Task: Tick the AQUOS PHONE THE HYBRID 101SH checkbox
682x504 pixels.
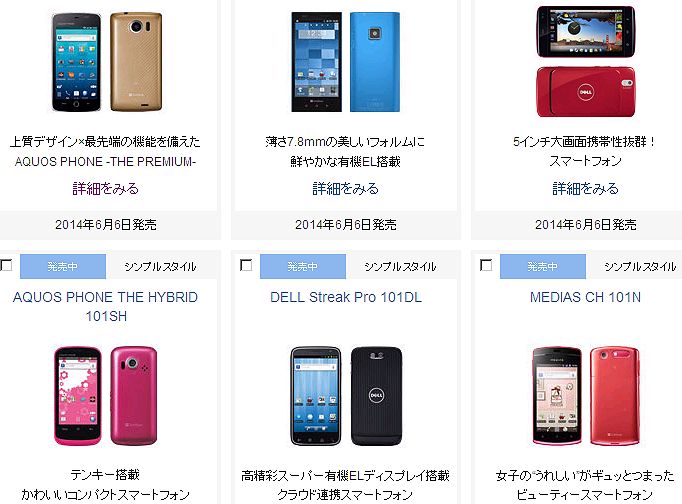Action: click(6, 265)
